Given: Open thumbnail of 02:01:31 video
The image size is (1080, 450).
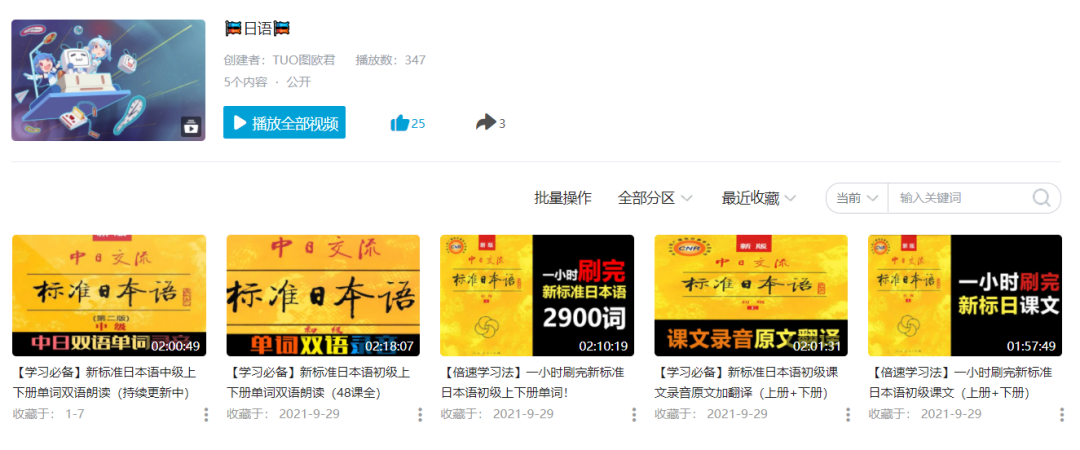Looking at the screenshot, I should pos(751,296).
